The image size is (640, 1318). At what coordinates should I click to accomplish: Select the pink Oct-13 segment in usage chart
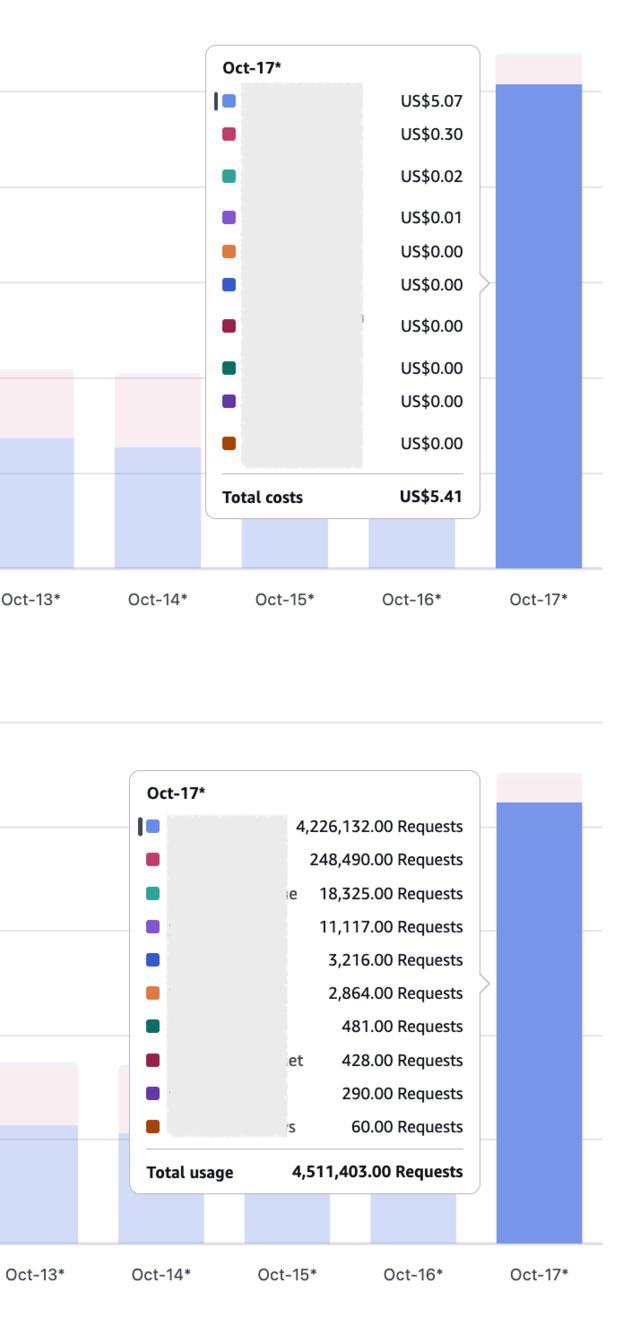coord(39,1094)
